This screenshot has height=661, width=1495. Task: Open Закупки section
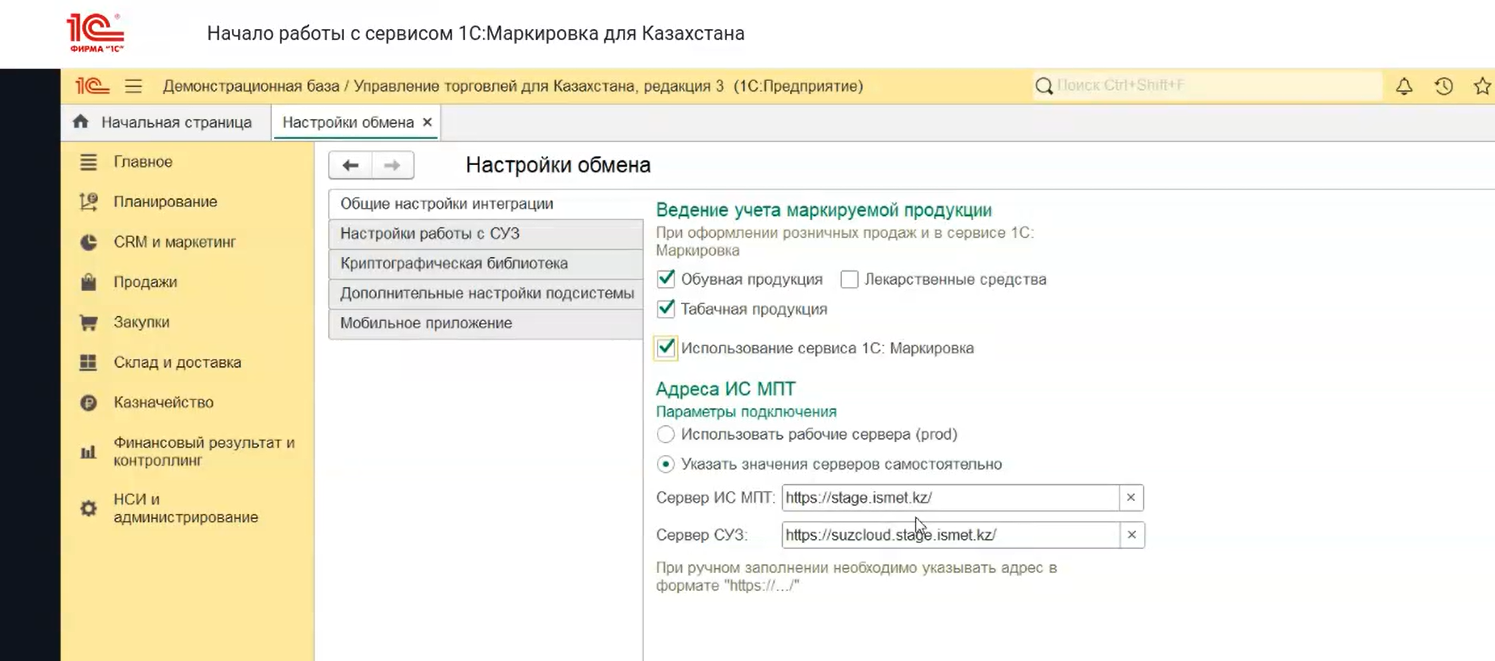click(x=141, y=322)
